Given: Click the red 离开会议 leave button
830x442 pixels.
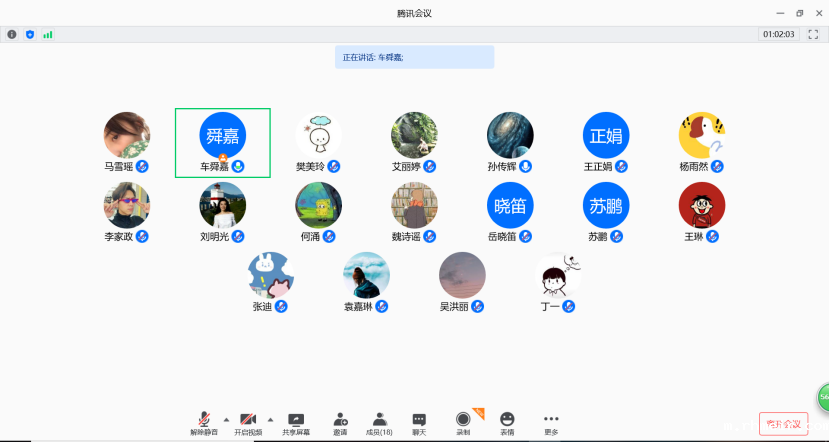Looking at the screenshot, I should click(783, 424).
